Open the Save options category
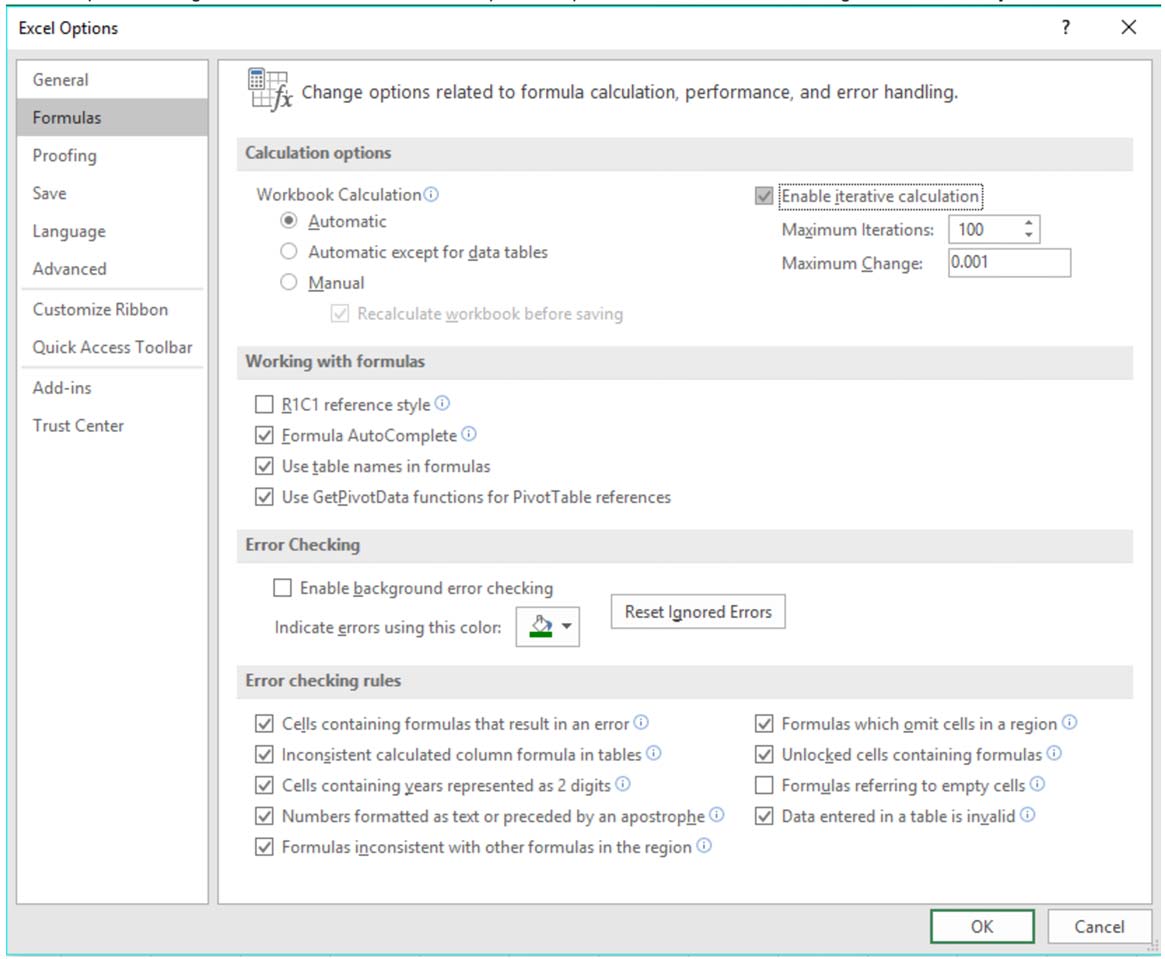Viewport: 1165px width, 959px height. 112,193
